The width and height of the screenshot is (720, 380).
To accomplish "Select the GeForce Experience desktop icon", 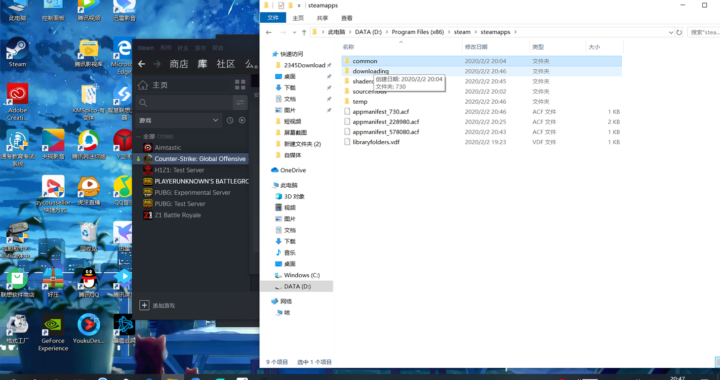I will click(x=53, y=332).
